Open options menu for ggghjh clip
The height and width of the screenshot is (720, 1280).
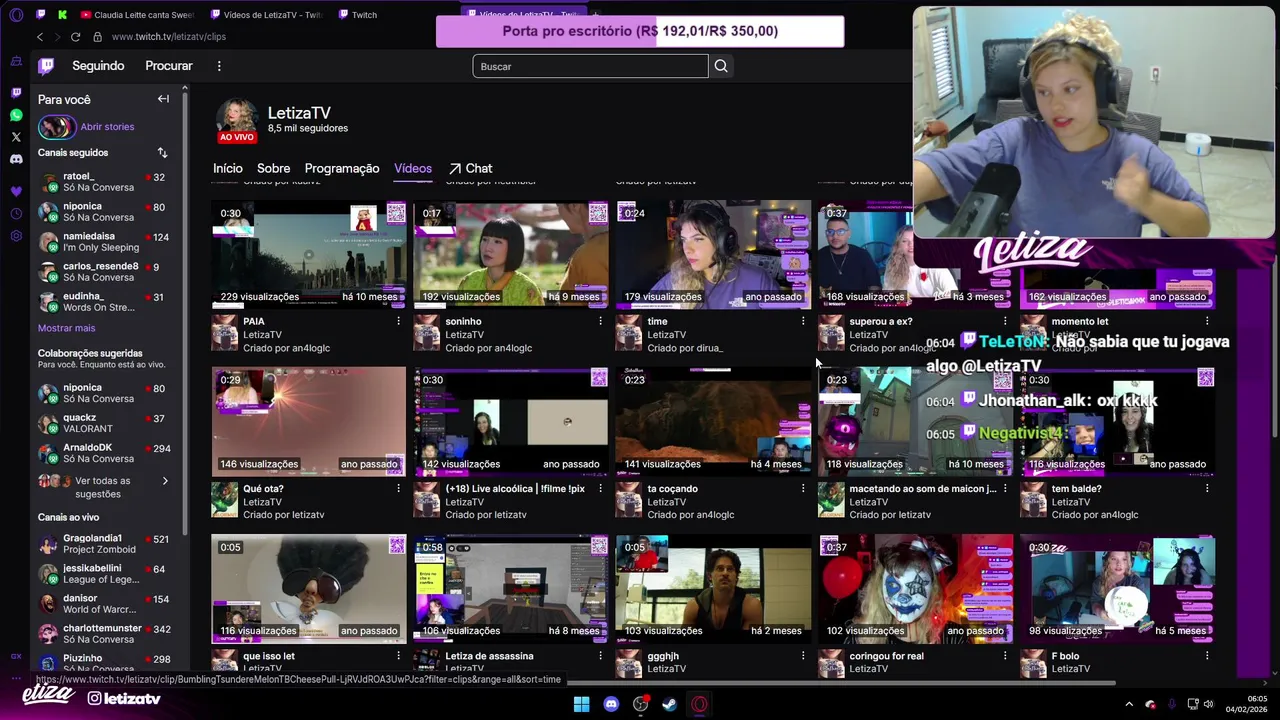(x=802, y=656)
